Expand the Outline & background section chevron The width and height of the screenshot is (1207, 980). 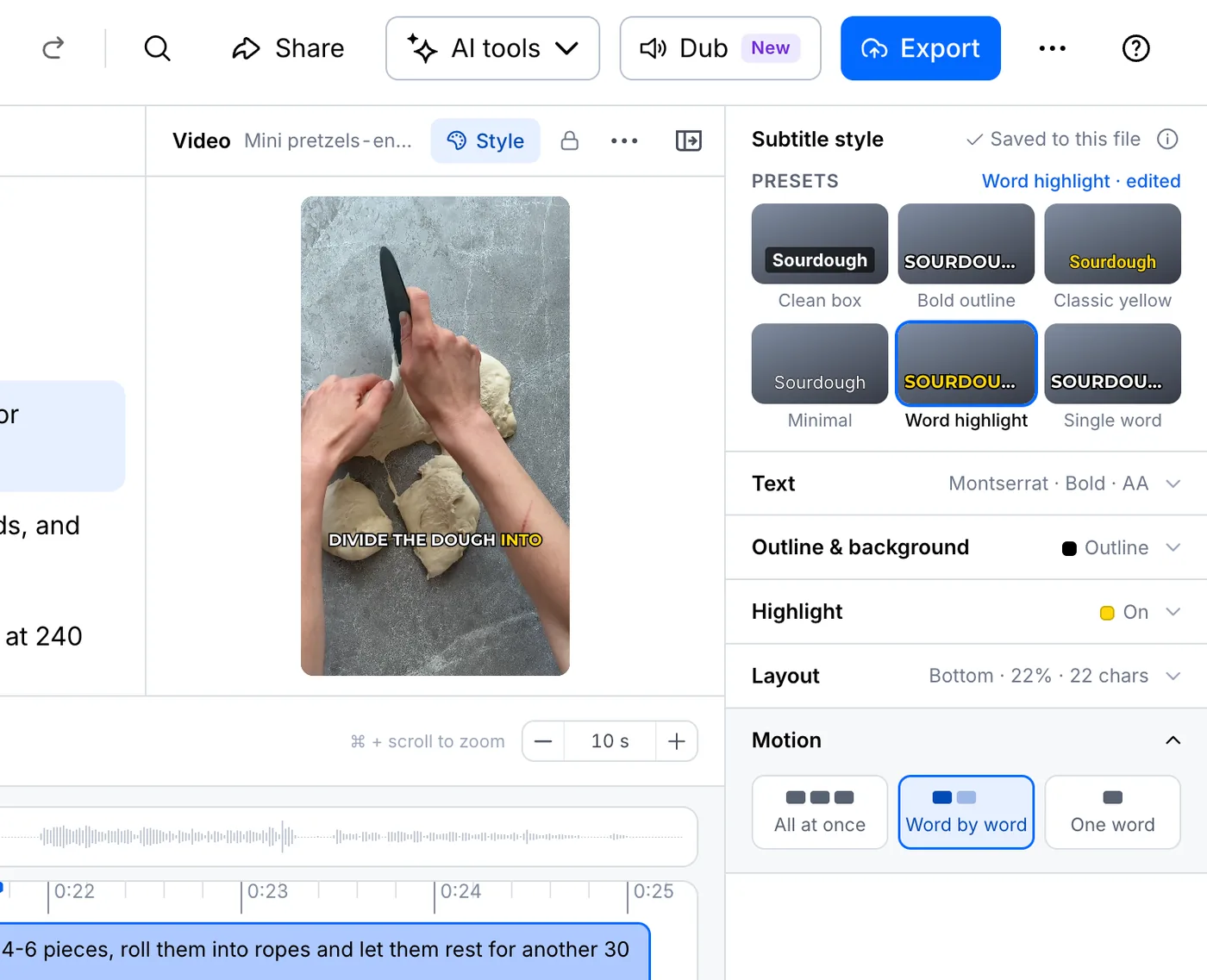[1173, 547]
